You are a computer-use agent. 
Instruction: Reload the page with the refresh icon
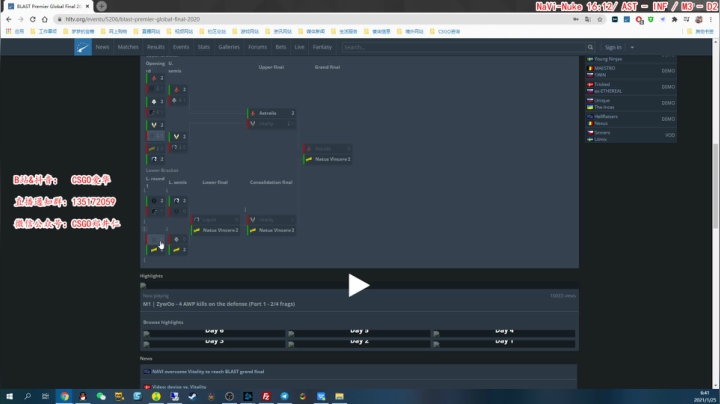(x=33, y=19)
